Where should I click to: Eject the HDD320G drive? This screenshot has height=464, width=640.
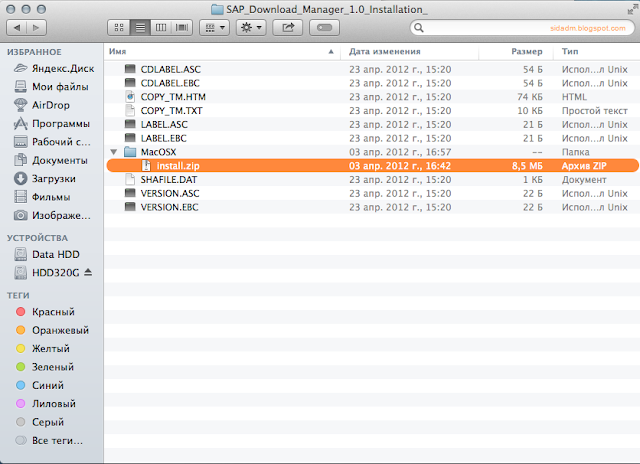(x=88, y=272)
